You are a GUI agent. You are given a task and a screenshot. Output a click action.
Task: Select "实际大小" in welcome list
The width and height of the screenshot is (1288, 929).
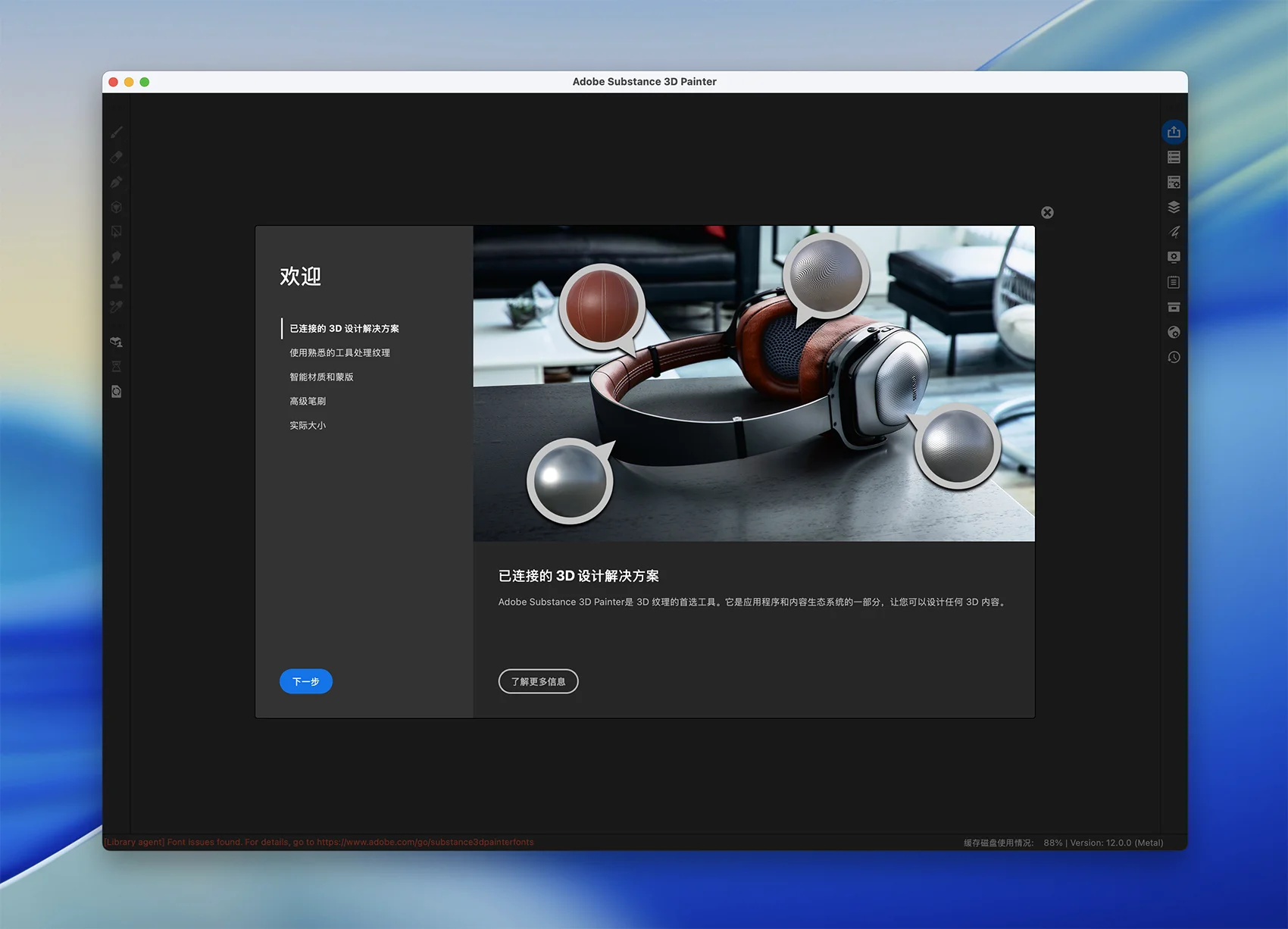click(x=308, y=426)
